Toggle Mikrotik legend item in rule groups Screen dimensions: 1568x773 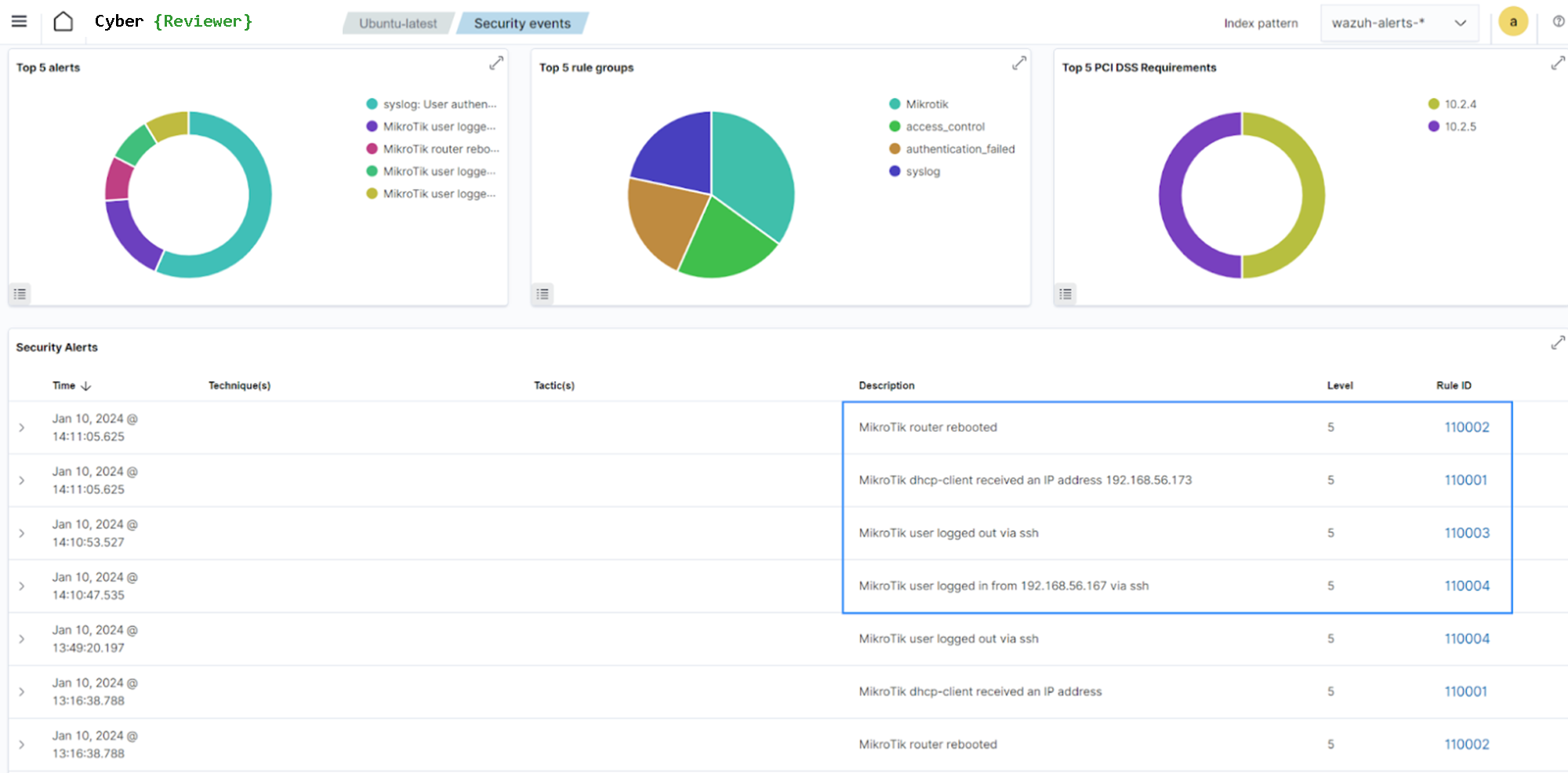coord(926,104)
